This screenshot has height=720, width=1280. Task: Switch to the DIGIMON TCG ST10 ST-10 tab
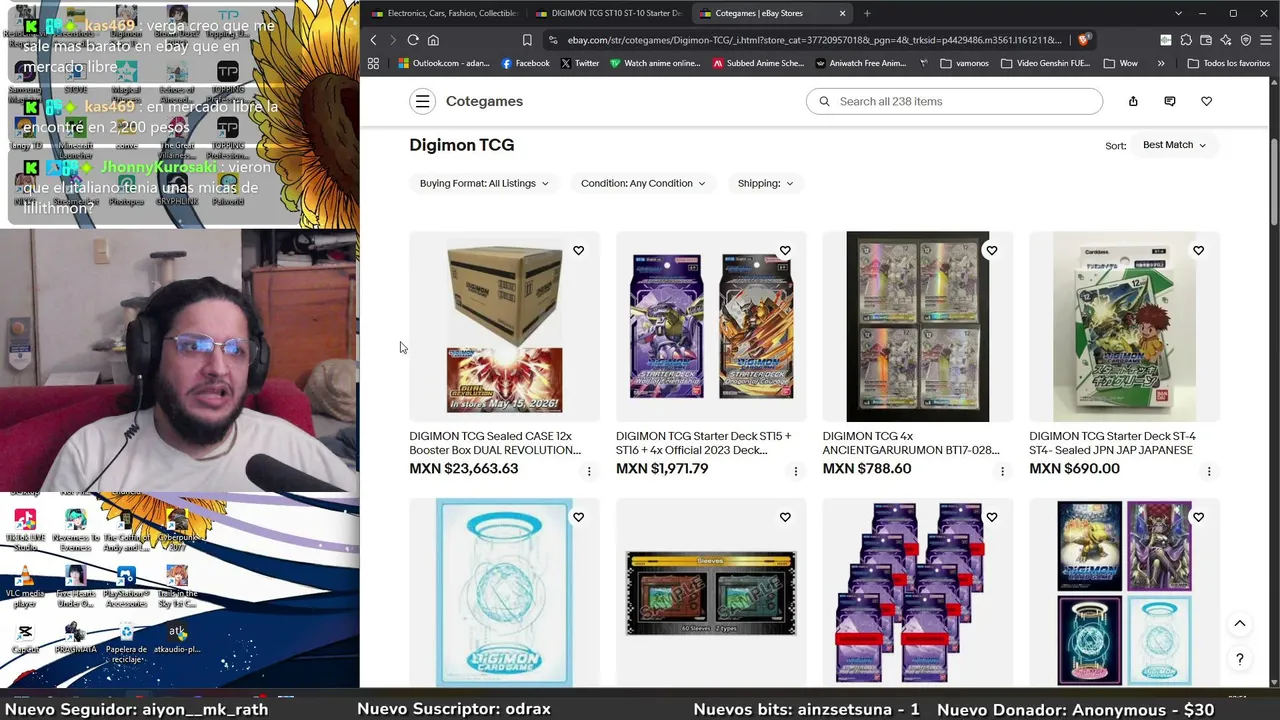pyautogui.click(x=608, y=13)
